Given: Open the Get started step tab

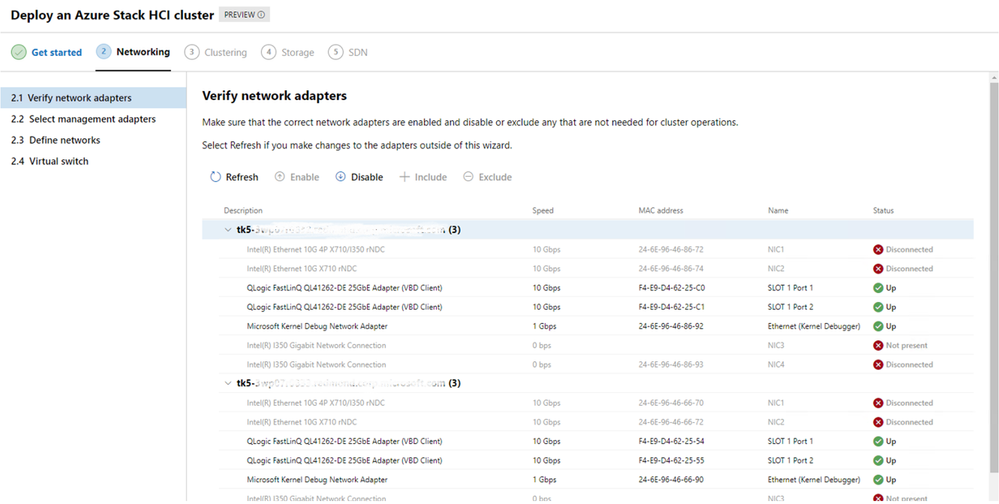Looking at the screenshot, I should pyautogui.click(x=57, y=52).
